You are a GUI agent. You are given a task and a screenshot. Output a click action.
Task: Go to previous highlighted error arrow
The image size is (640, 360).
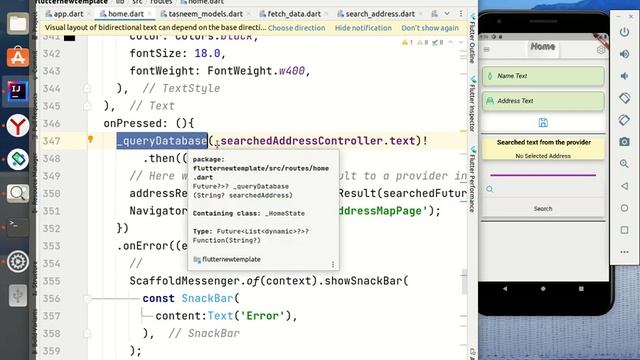(x=451, y=42)
